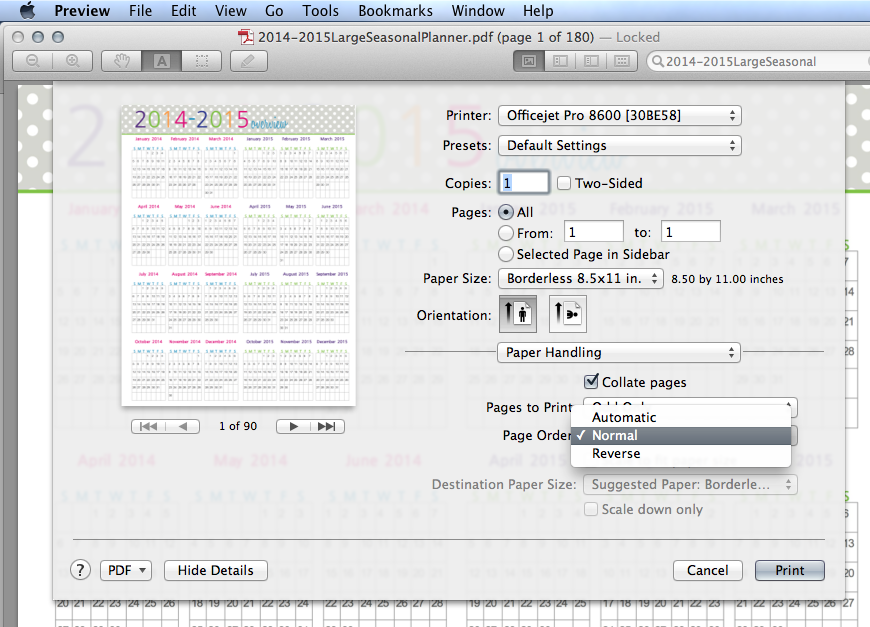Choose the rectangular selection tool

(200, 60)
